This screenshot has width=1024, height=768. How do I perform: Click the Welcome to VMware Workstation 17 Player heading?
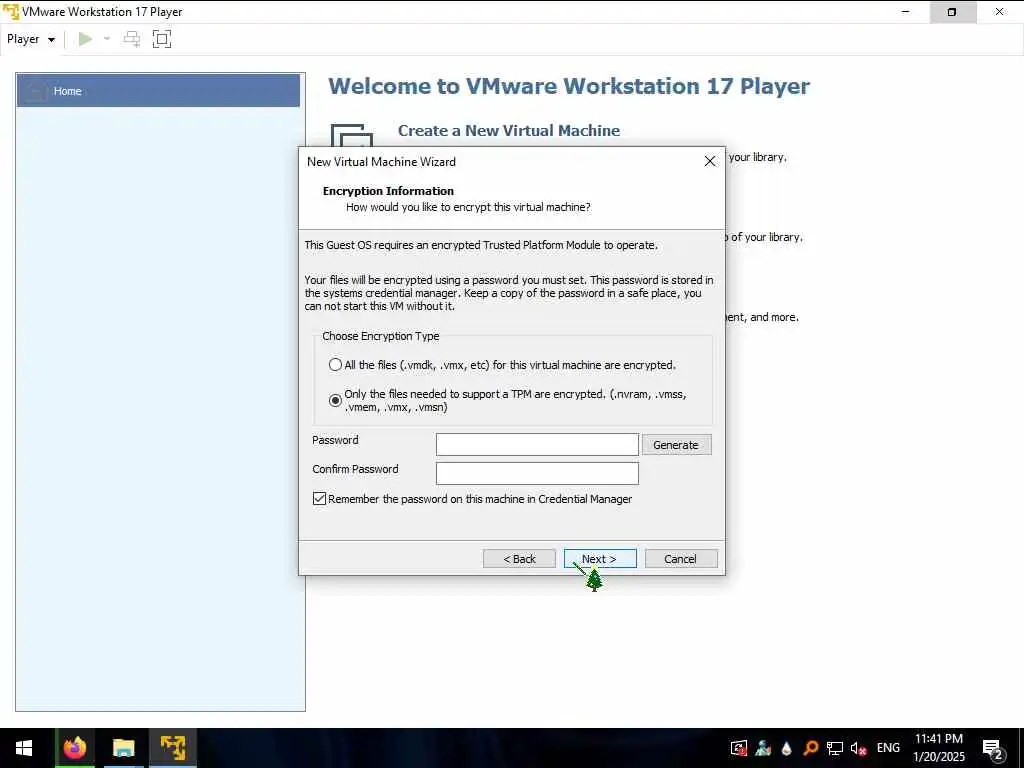coord(569,86)
